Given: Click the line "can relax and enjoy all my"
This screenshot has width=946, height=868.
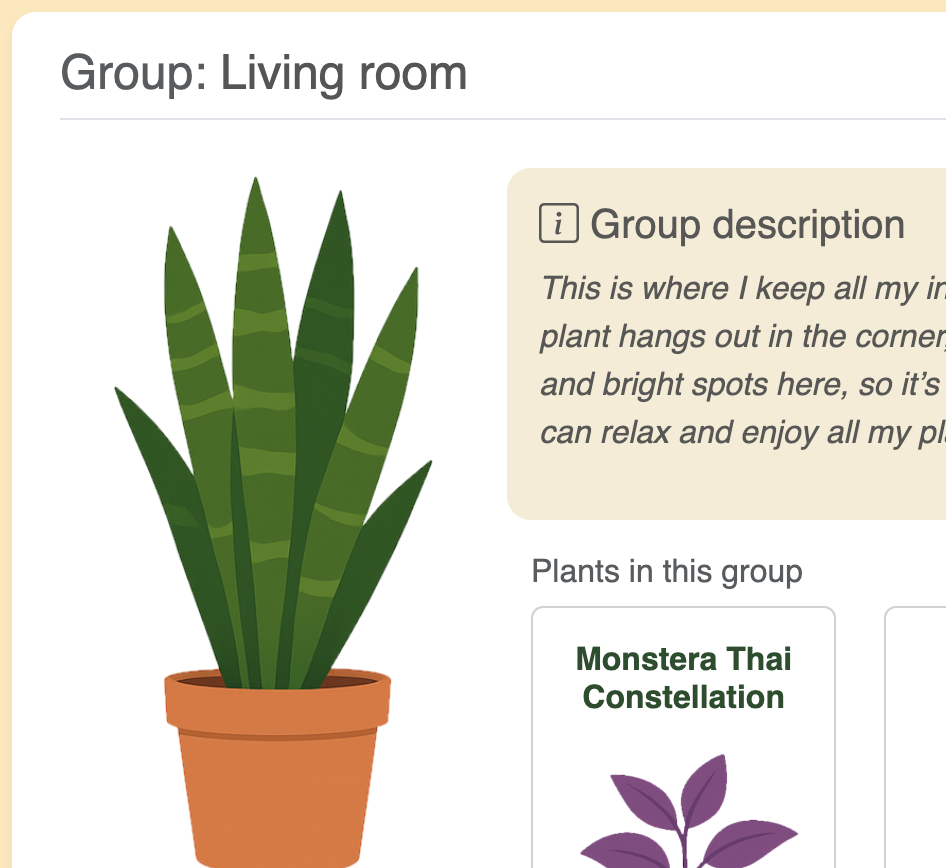Looking at the screenshot, I should (742, 432).
